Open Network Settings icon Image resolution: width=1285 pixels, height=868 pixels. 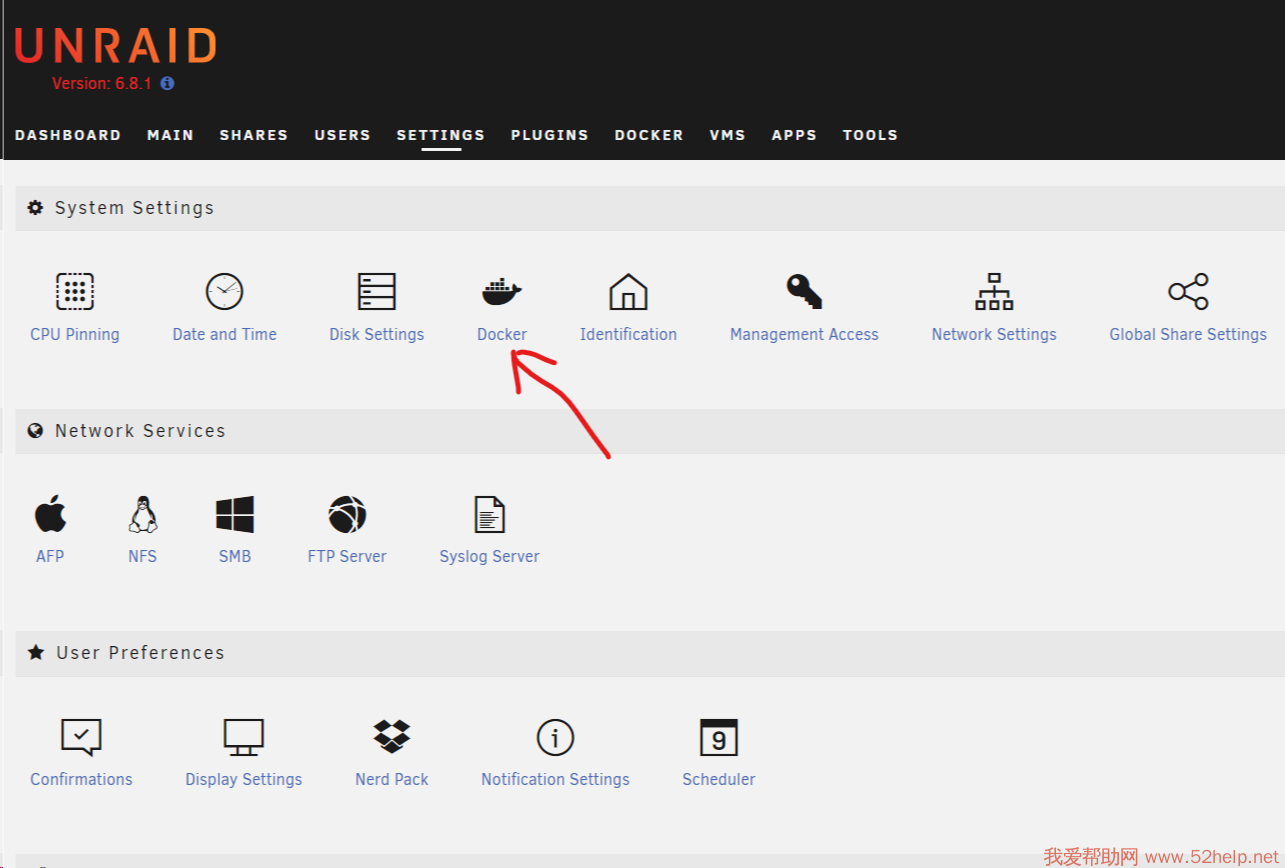click(994, 292)
